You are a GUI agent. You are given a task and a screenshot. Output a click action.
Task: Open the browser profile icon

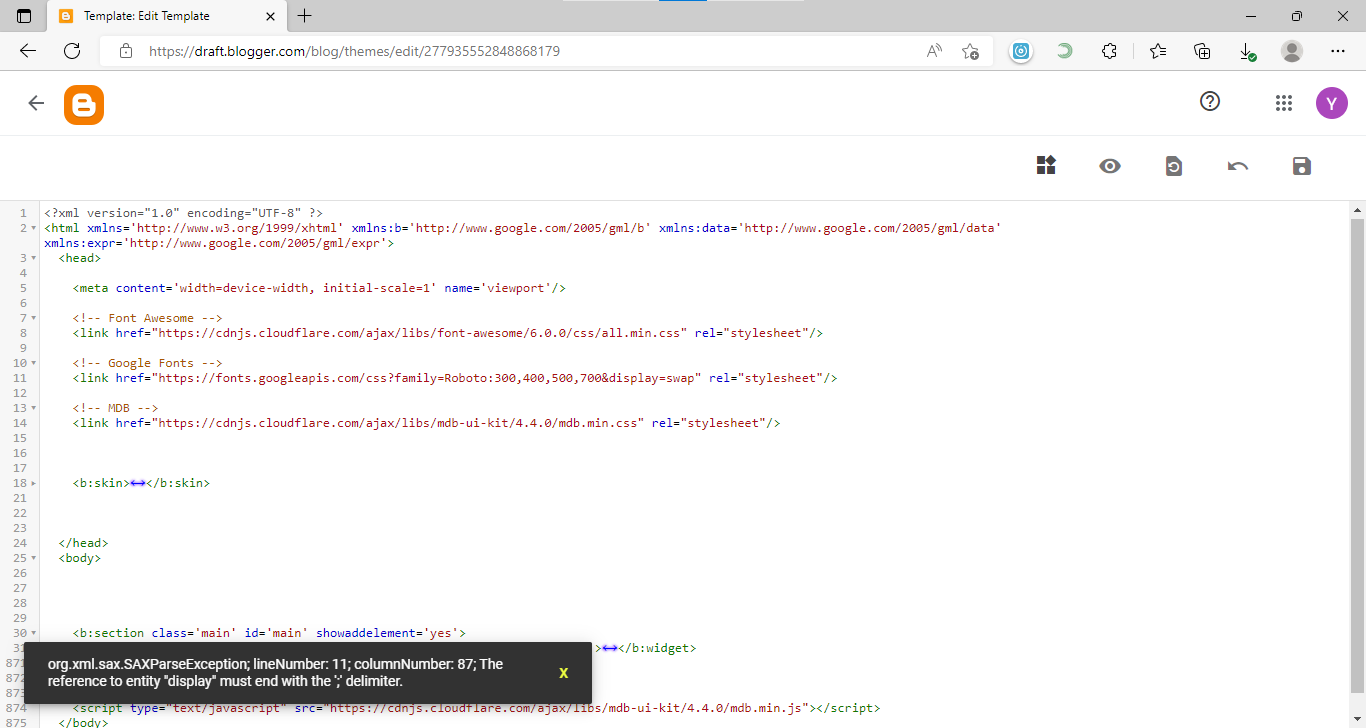tap(1292, 51)
